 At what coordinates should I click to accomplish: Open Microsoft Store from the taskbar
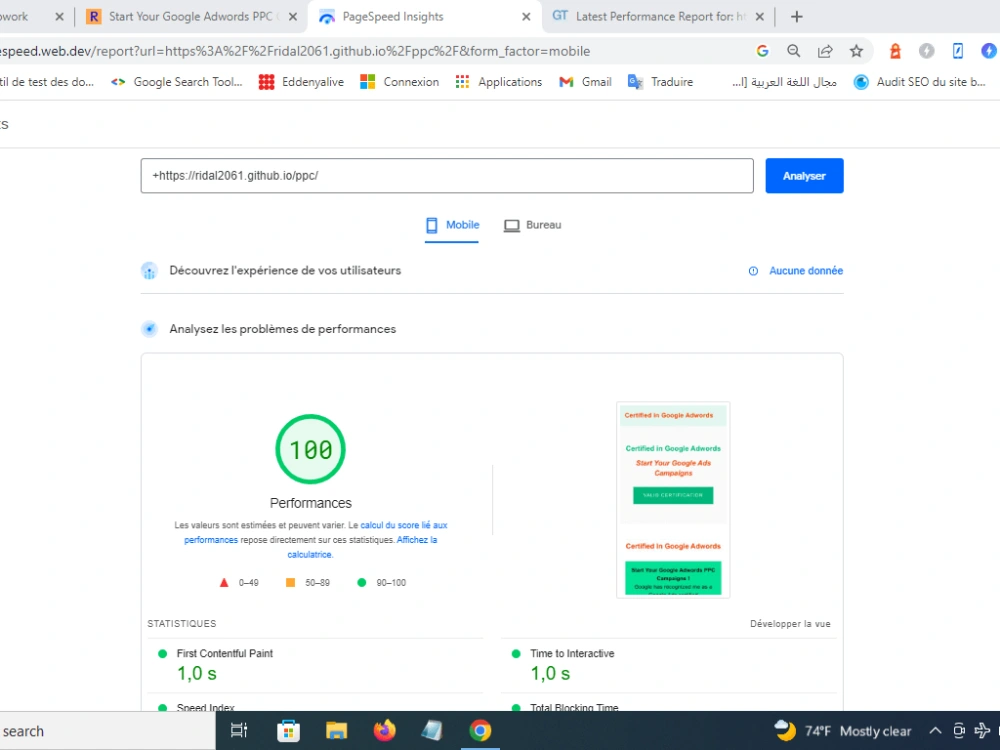288,730
